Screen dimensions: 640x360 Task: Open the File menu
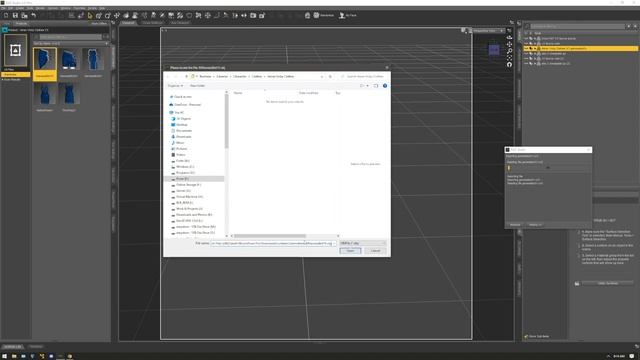tap(3, 8)
